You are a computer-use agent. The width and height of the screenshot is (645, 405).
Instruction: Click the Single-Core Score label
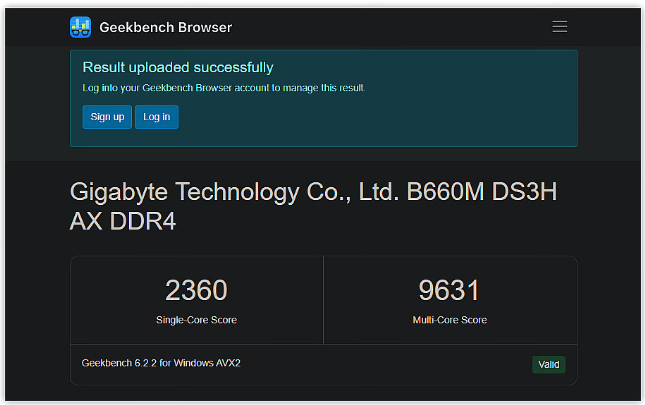tap(196, 320)
